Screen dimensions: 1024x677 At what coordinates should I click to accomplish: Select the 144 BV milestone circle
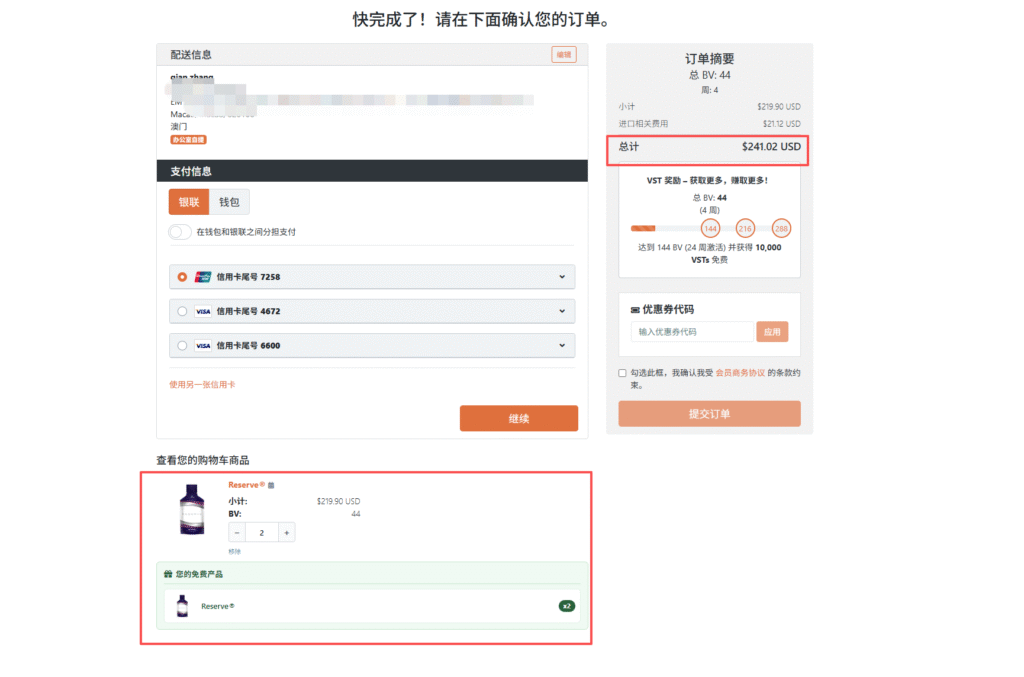point(711,229)
